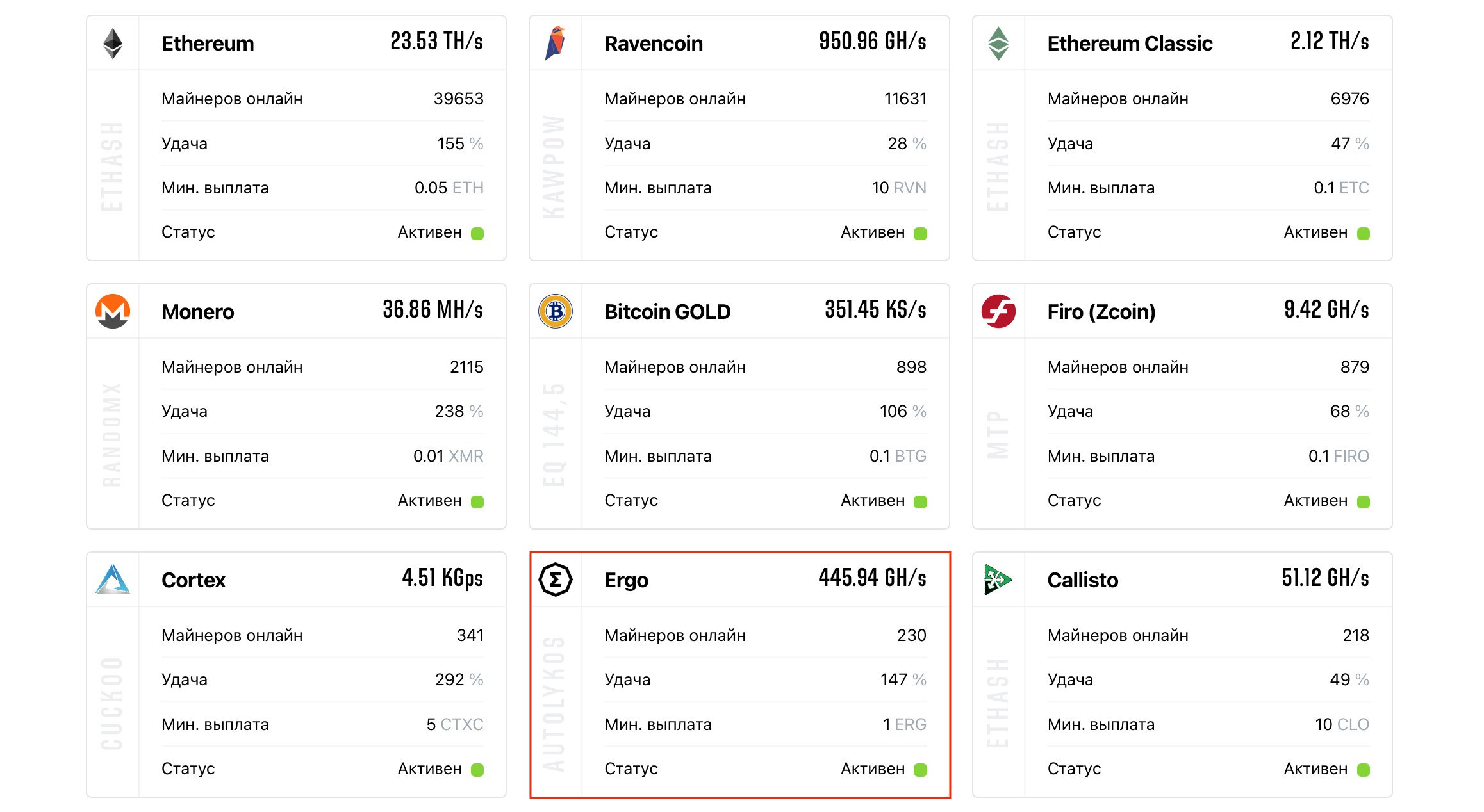Click the green status indicator on Ethereum
This screenshot has height=812, width=1484.
(477, 234)
